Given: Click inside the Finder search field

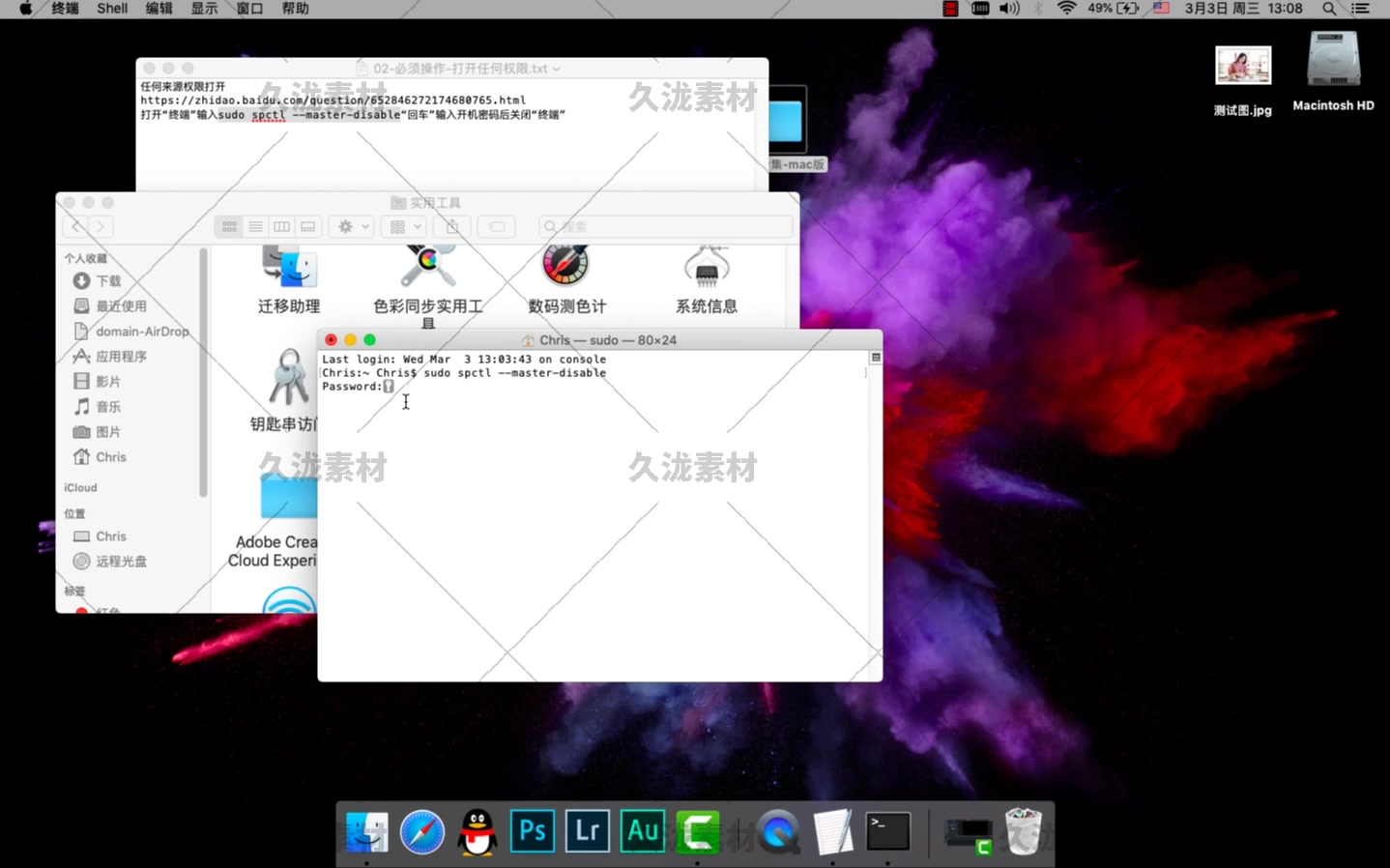Looking at the screenshot, I should pyautogui.click(x=665, y=226).
